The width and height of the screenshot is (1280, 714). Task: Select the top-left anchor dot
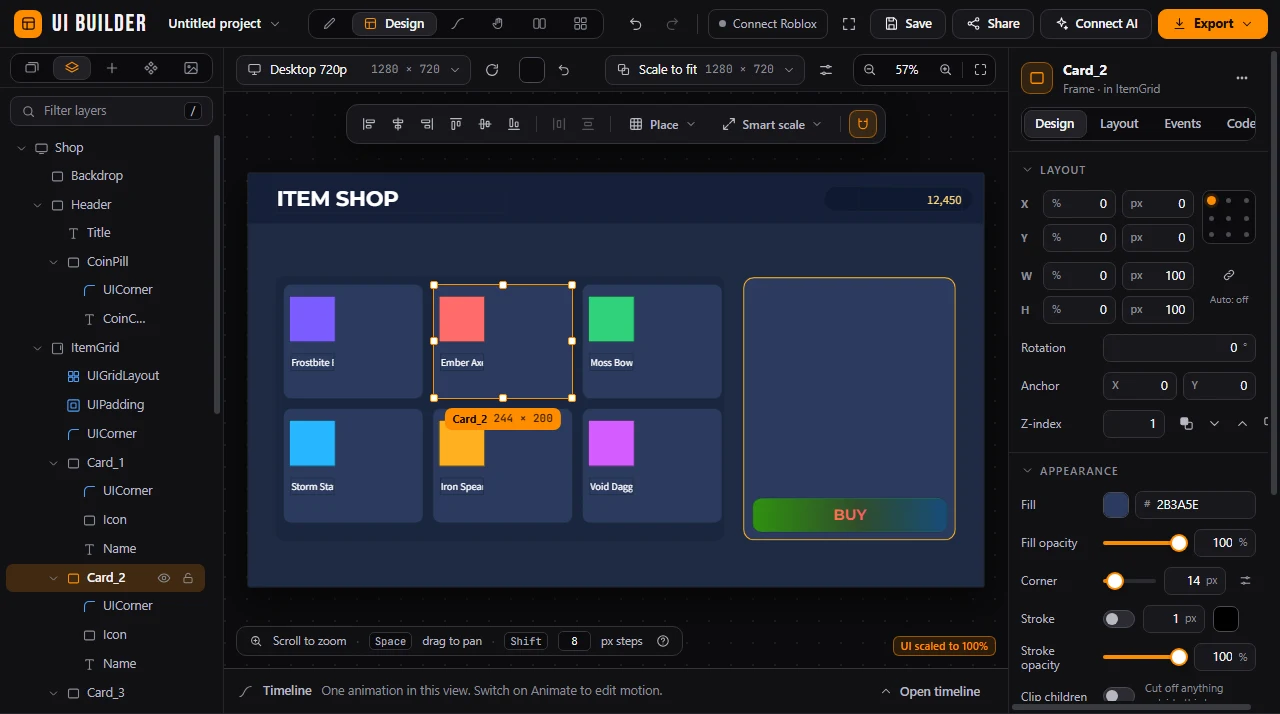[x=1212, y=201]
